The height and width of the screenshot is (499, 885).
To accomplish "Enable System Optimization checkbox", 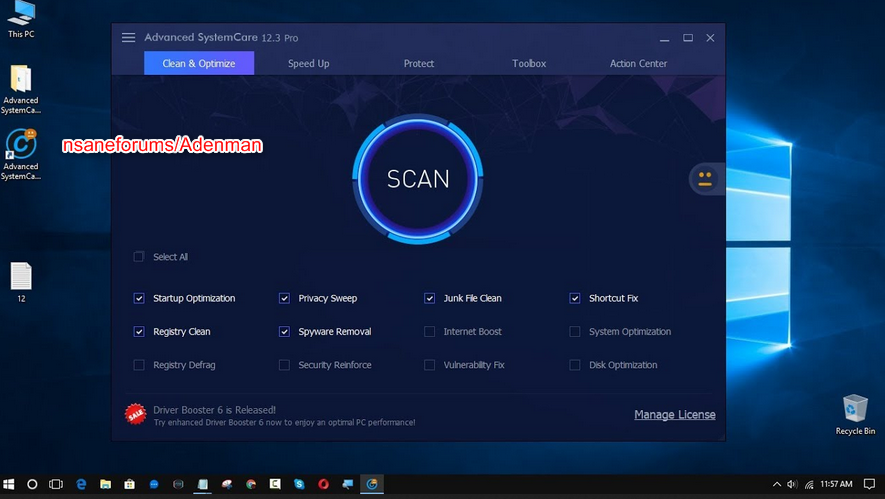I will (x=575, y=331).
